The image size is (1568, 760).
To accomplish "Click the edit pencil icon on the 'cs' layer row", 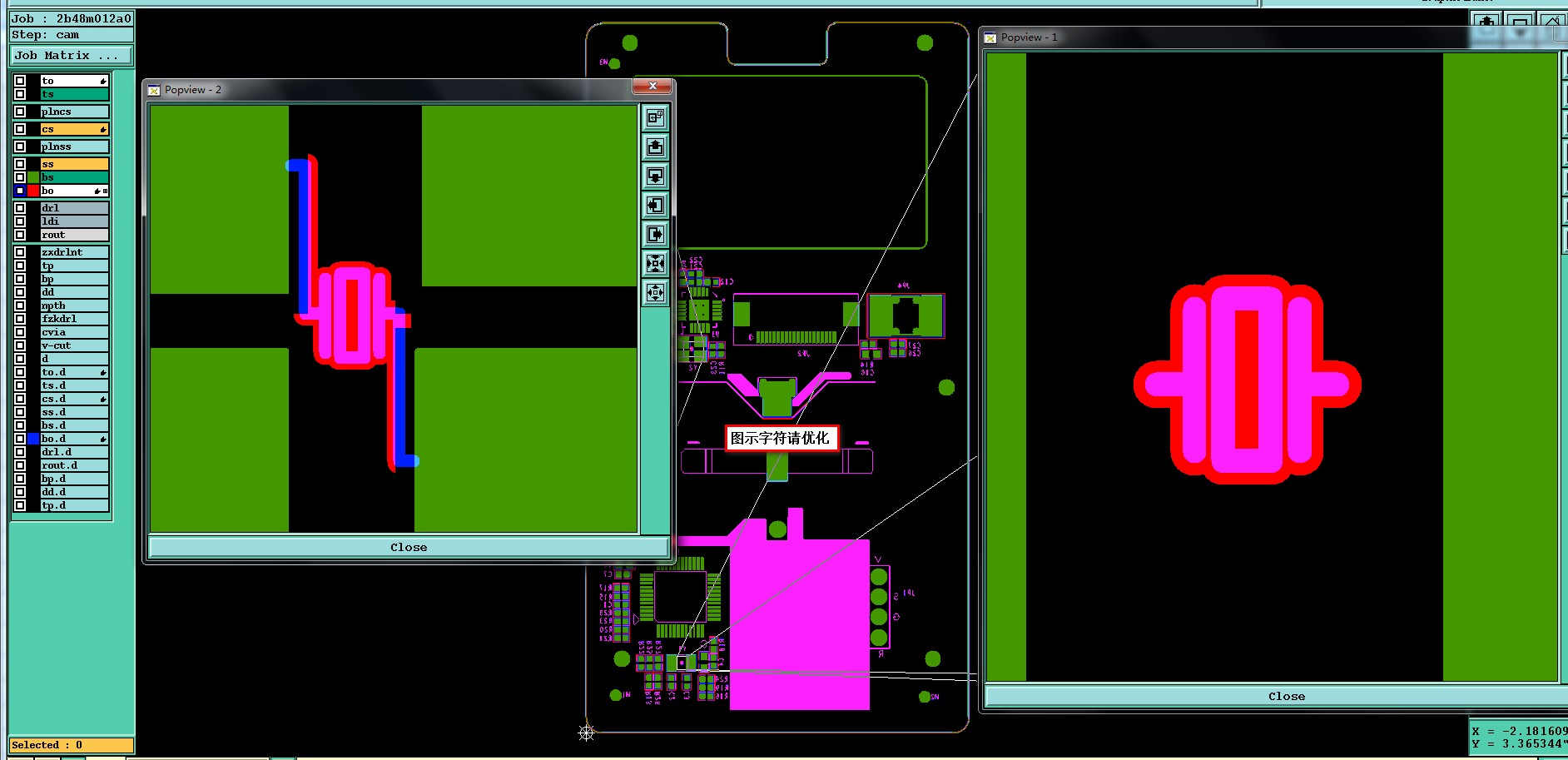I will point(103,129).
